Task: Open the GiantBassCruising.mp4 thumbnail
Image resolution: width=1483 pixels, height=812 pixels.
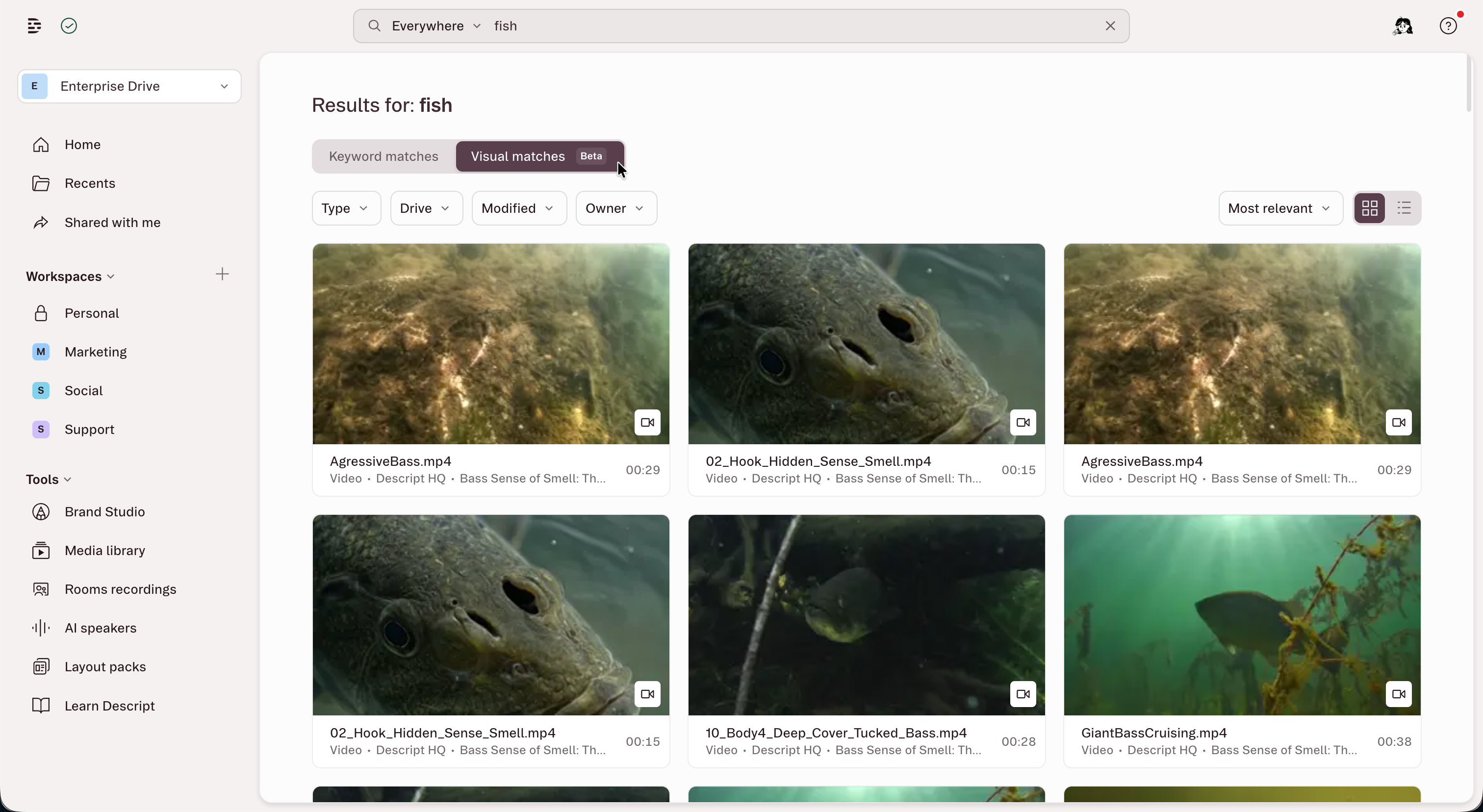Action: [1242, 615]
